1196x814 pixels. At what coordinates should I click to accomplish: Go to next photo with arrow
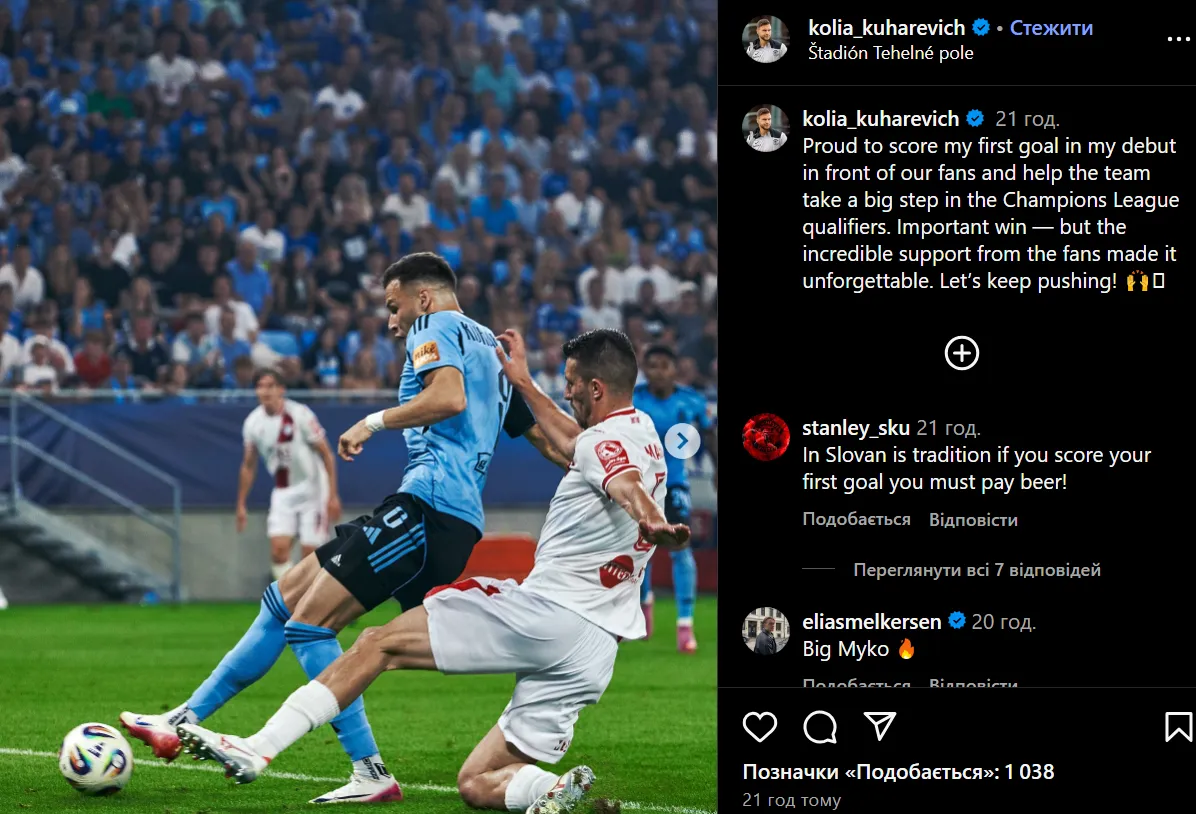(682, 440)
